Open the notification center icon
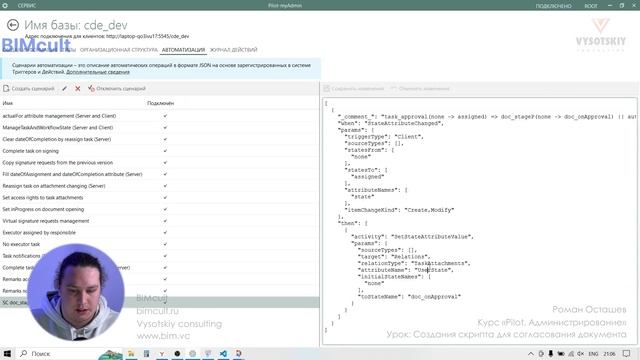Image resolution: width=640 pixels, height=360 pixels. [627, 353]
